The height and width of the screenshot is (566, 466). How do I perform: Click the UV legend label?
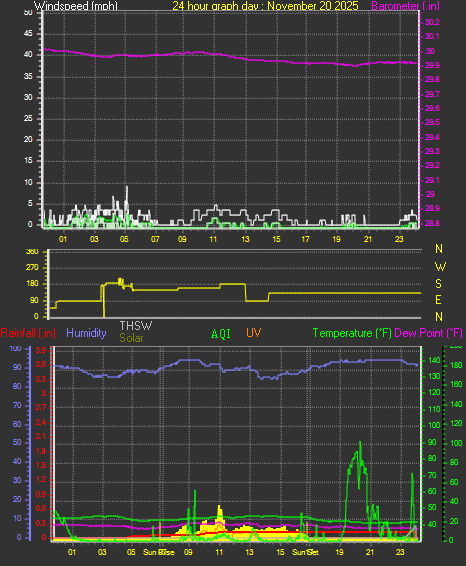(x=253, y=333)
